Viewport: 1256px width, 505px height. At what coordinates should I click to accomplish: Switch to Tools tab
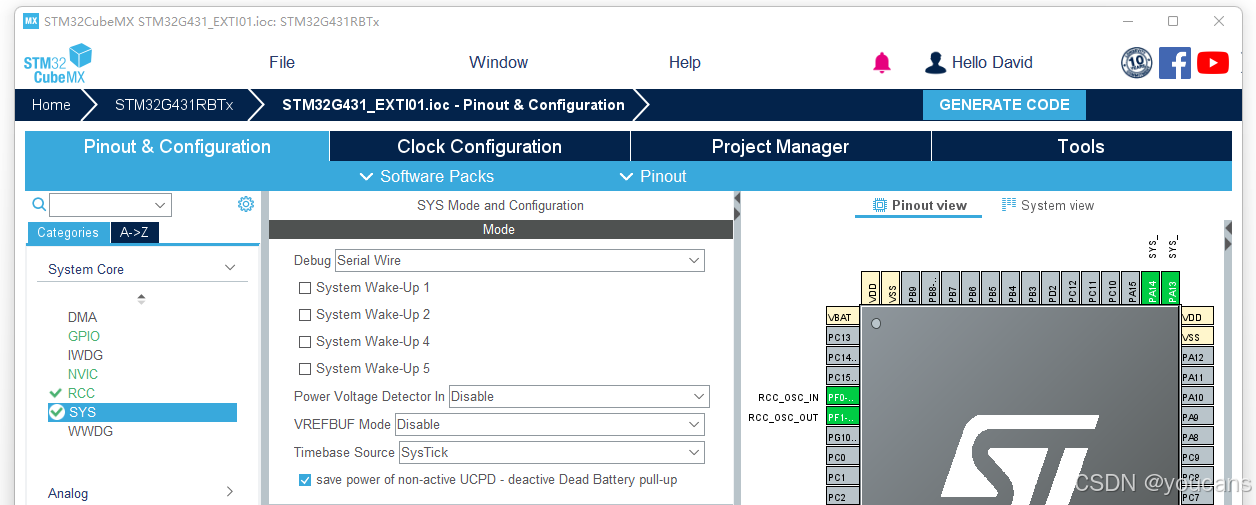pyautogui.click(x=1081, y=146)
